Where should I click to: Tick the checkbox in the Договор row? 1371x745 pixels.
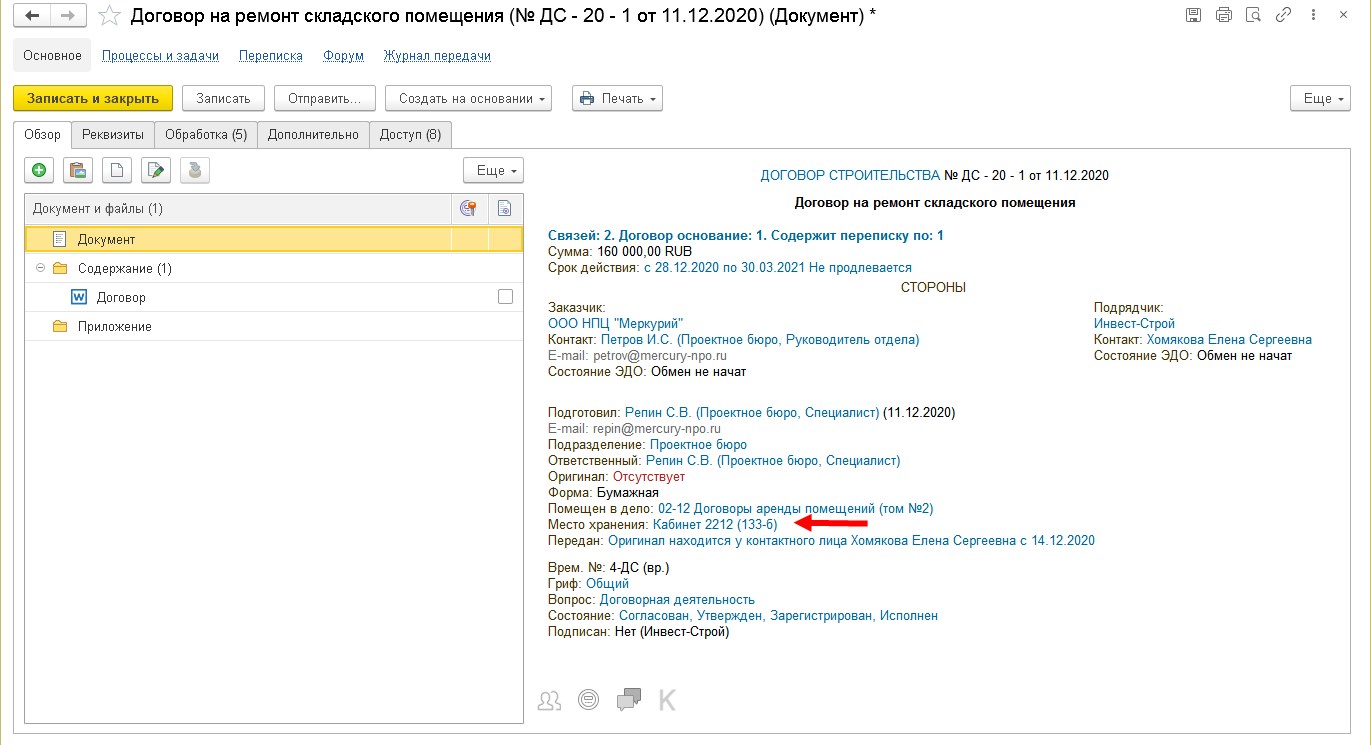click(x=505, y=297)
